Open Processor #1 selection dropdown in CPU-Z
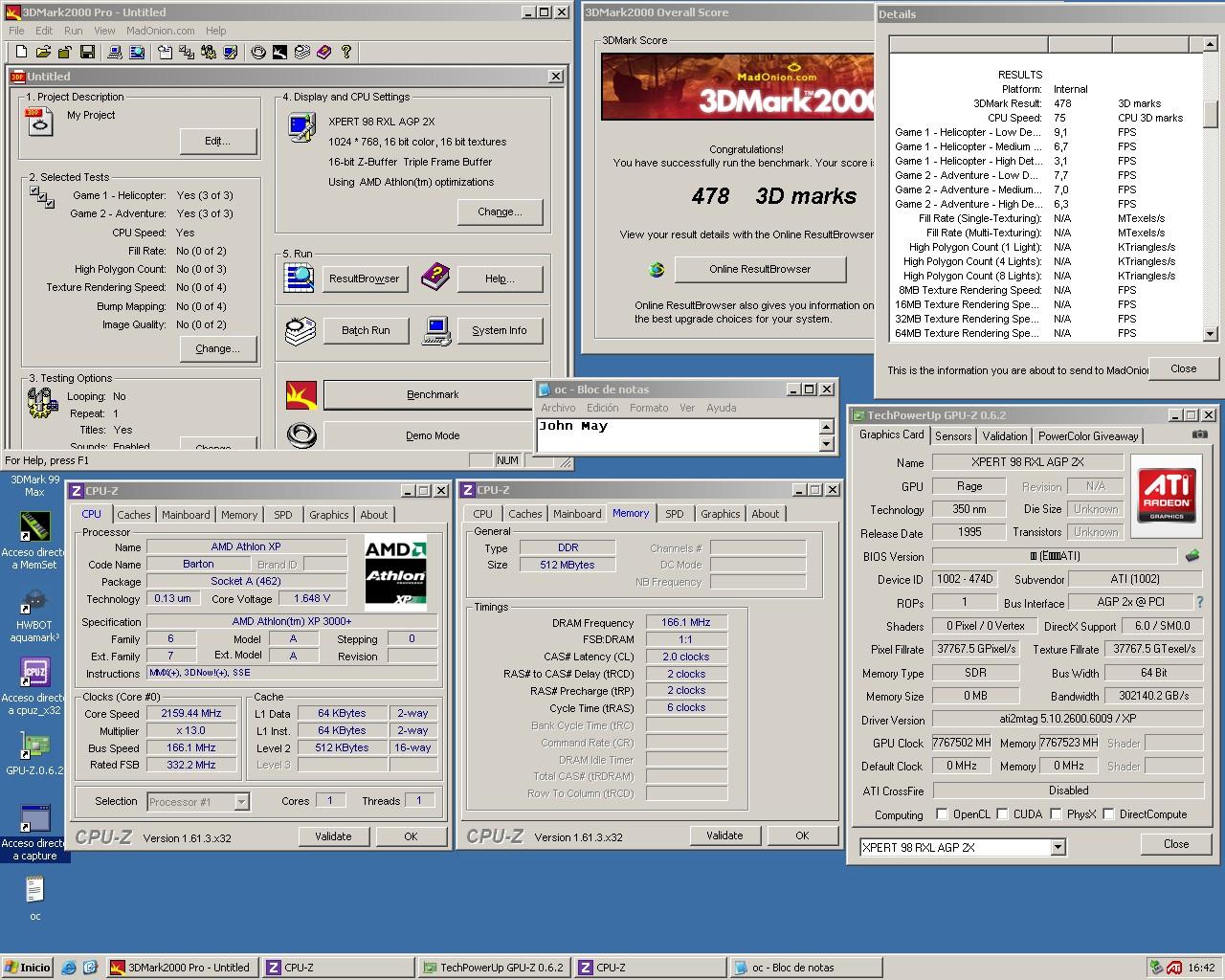The width and height of the screenshot is (1225, 980). pos(241,802)
